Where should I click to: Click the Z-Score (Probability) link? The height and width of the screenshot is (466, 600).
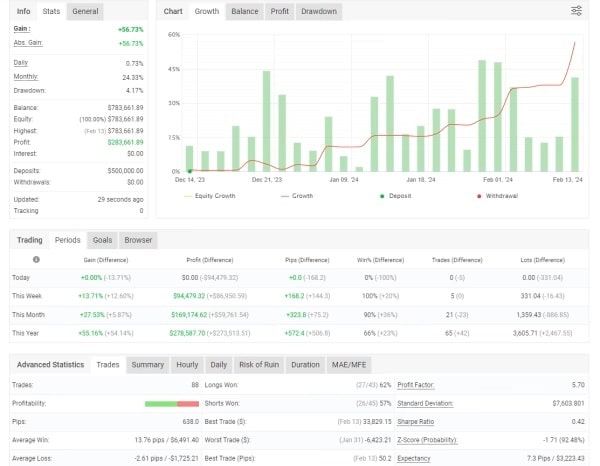pyautogui.click(x=427, y=440)
